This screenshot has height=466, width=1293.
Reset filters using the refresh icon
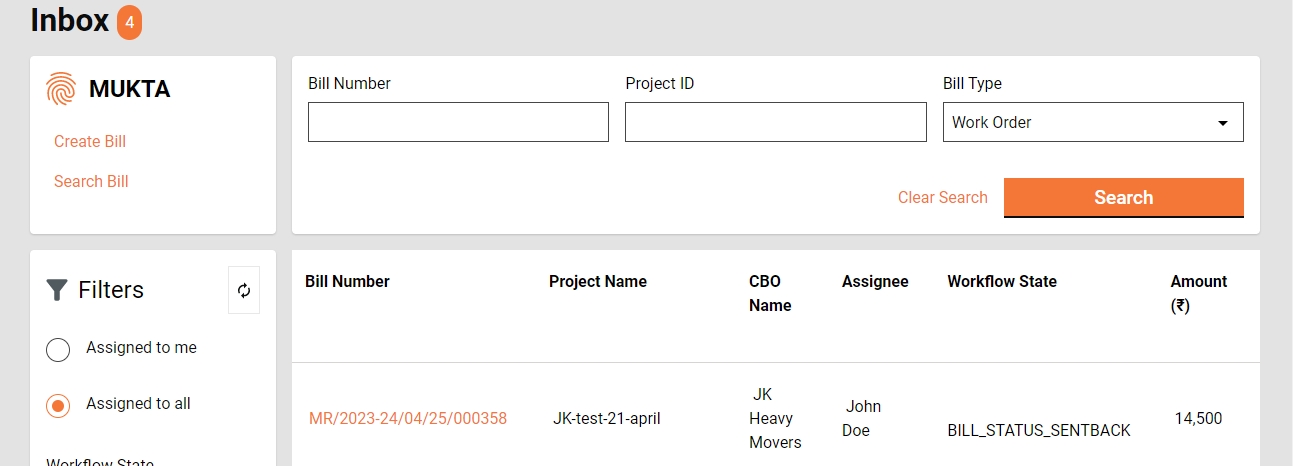click(244, 290)
